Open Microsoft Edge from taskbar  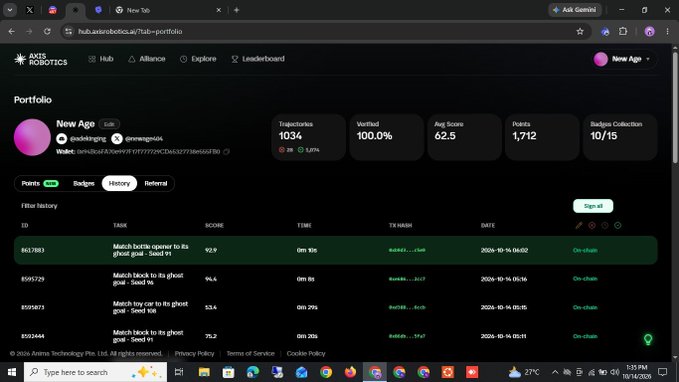click(253, 372)
